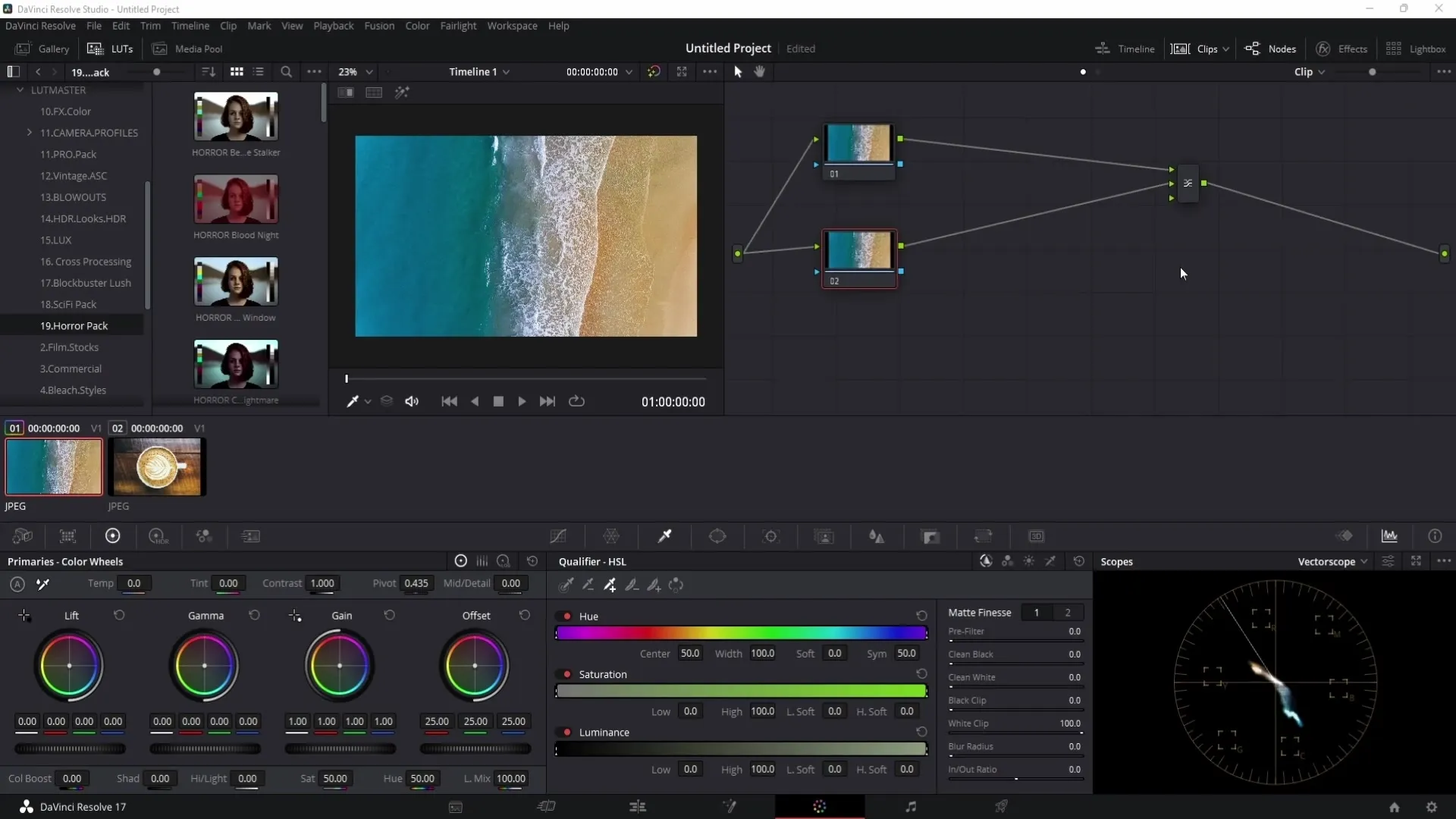Click the Color Warper tool icon in toolbar
This screenshot has height=819, width=1456.
coord(612,536)
